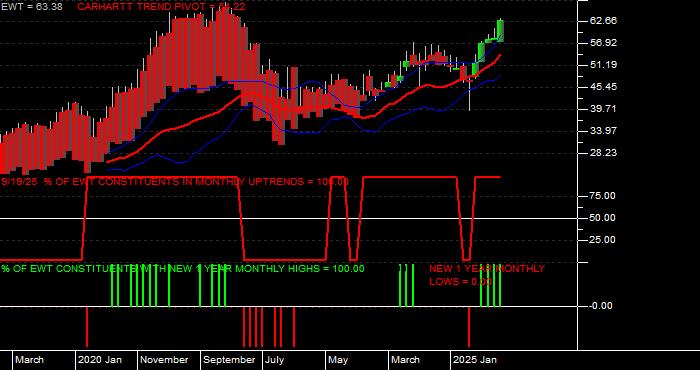Select the 39.71 price axis label
700x370 pixels.
pyautogui.click(x=603, y=108)
